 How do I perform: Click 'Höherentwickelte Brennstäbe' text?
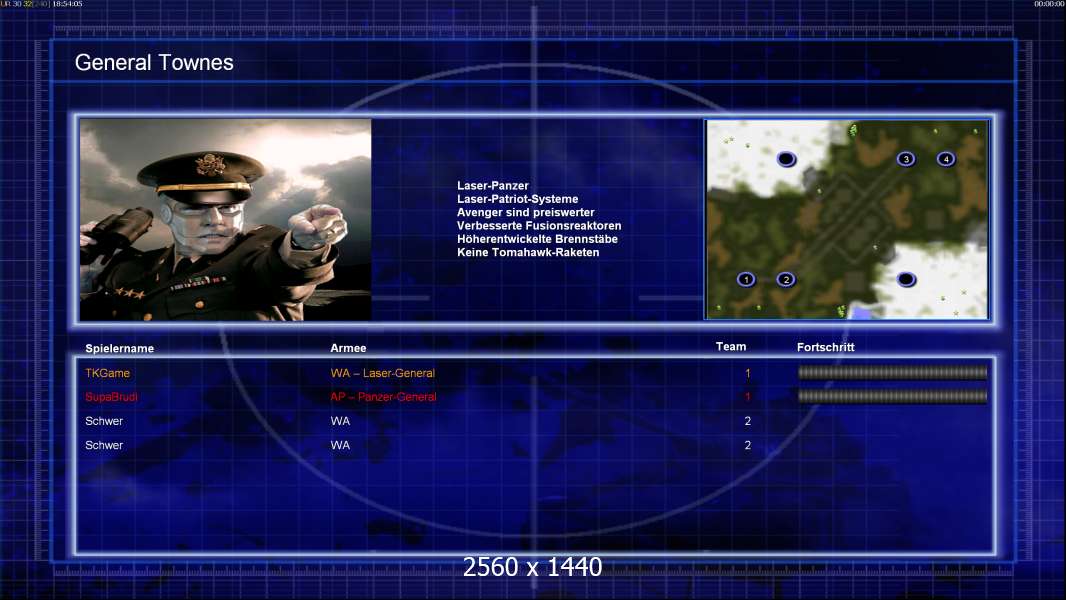[537, 239]
